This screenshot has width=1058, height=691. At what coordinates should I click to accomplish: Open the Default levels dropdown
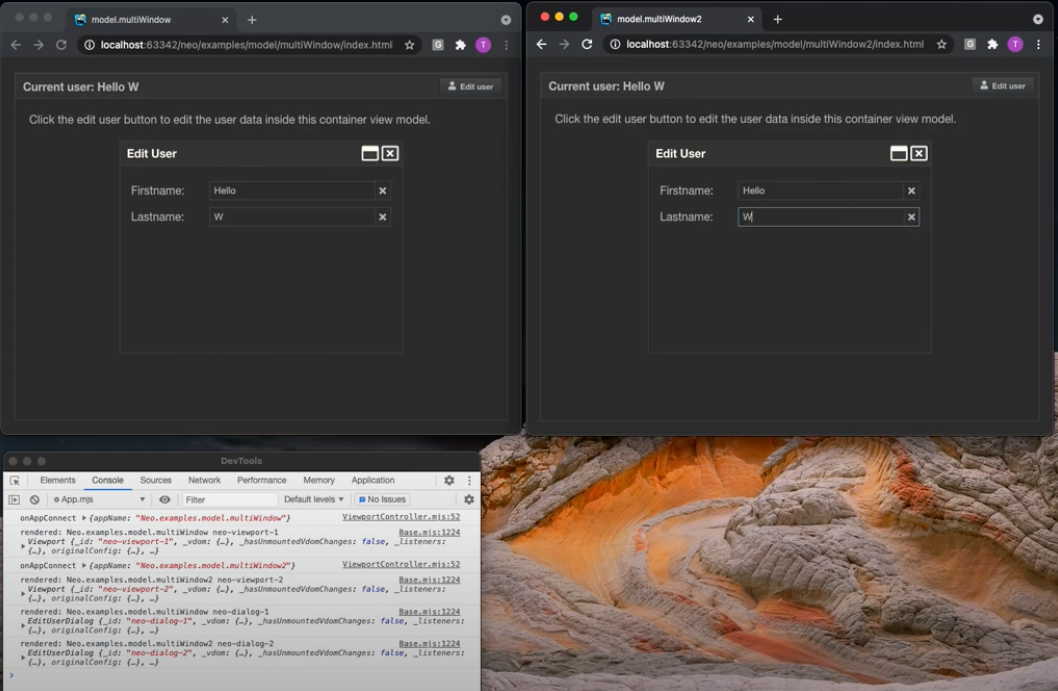[x=315, y=499]
